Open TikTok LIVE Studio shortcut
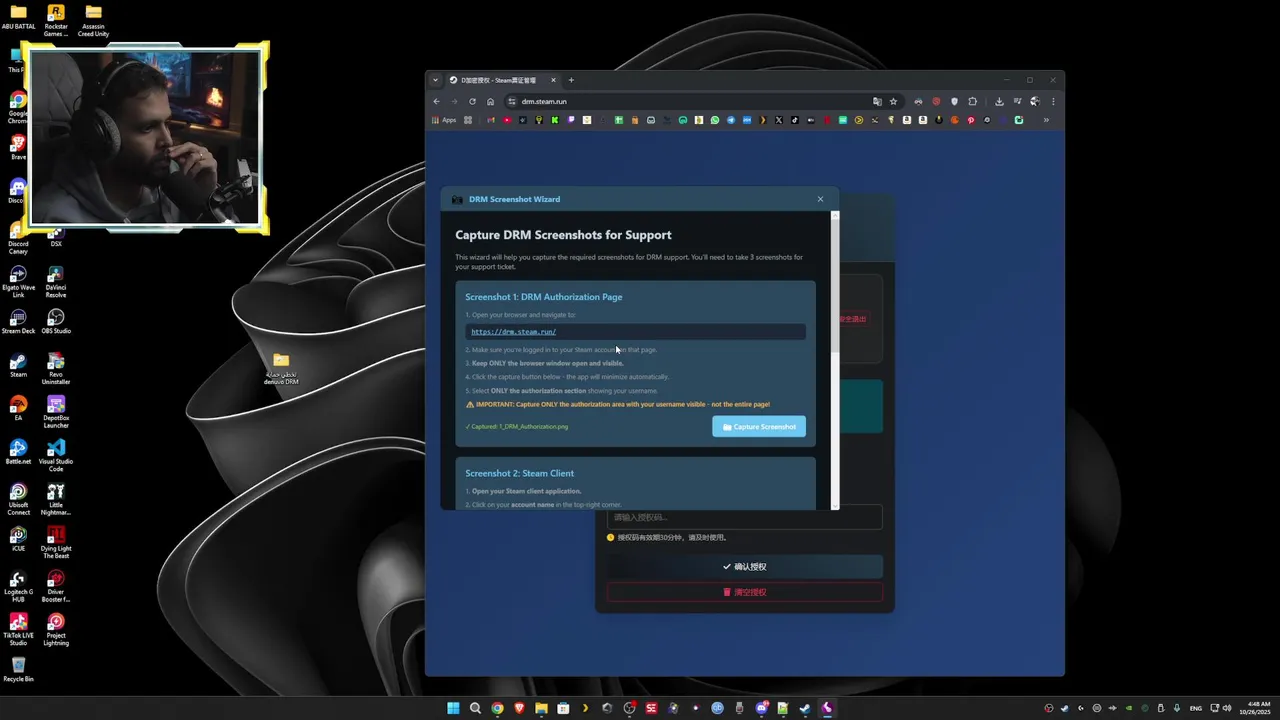This screenshot has height=720, width=1280. [18, 630]
